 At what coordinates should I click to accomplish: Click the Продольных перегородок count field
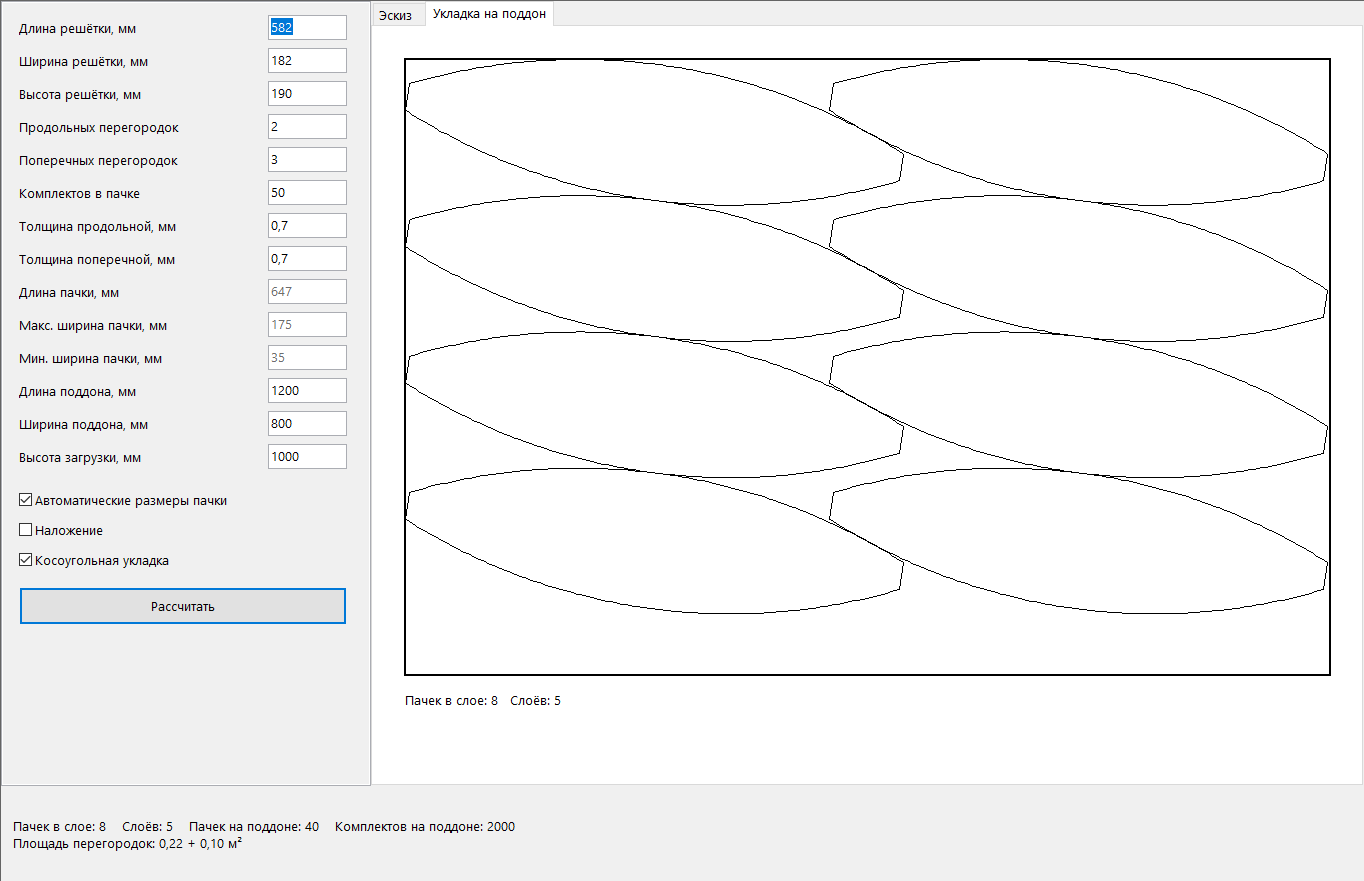coord(307,127)
